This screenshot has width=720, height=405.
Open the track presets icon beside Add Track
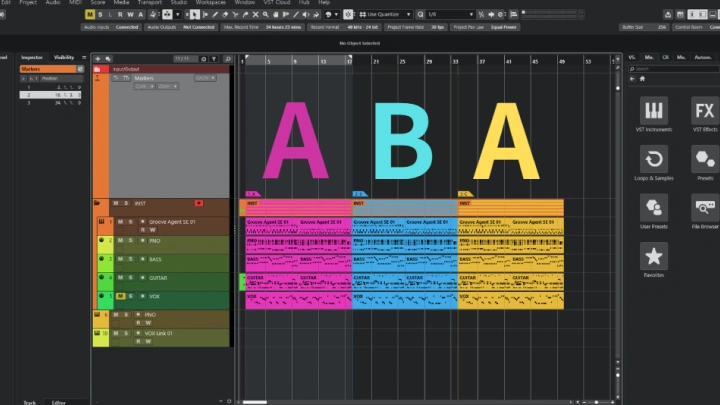108,59
